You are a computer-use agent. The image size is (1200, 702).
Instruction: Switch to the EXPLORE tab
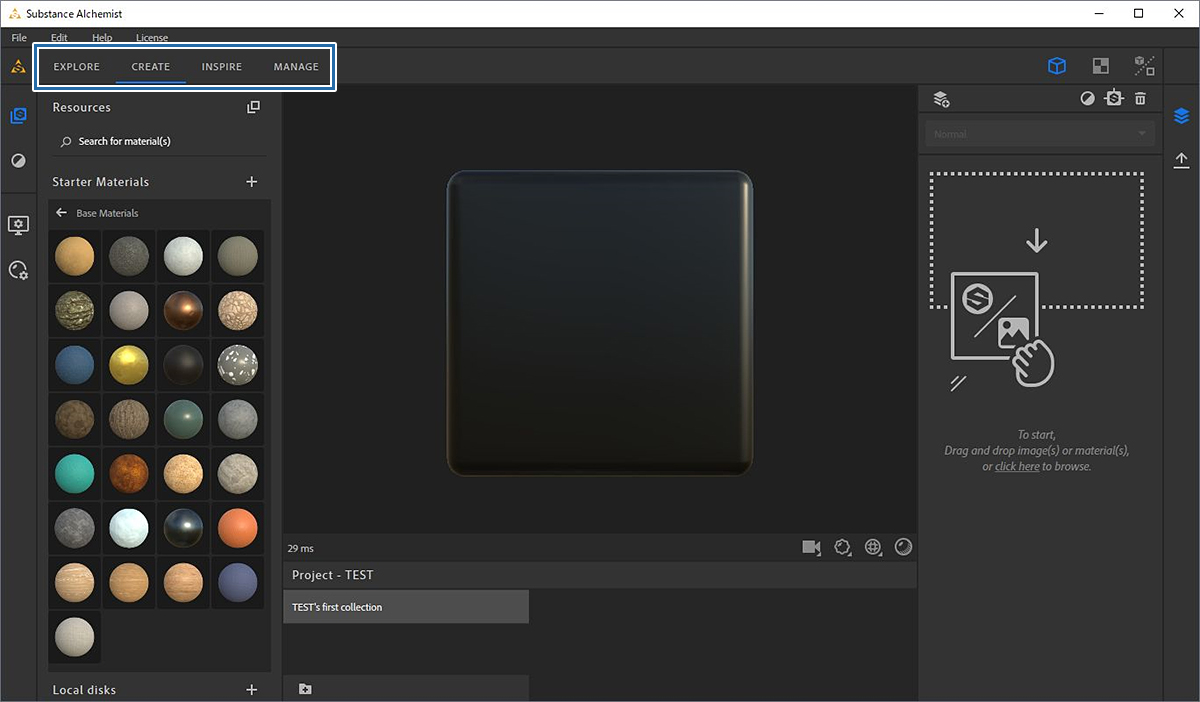point(77,67)
